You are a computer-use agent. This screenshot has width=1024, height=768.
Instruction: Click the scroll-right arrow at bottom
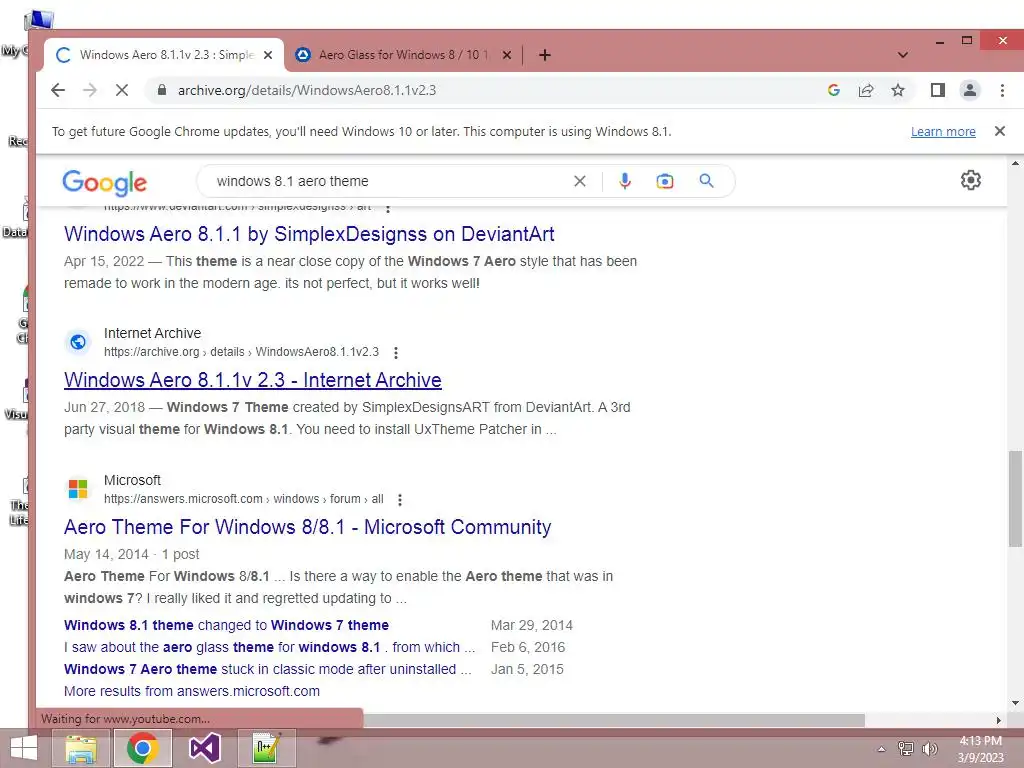click(999, 720)
